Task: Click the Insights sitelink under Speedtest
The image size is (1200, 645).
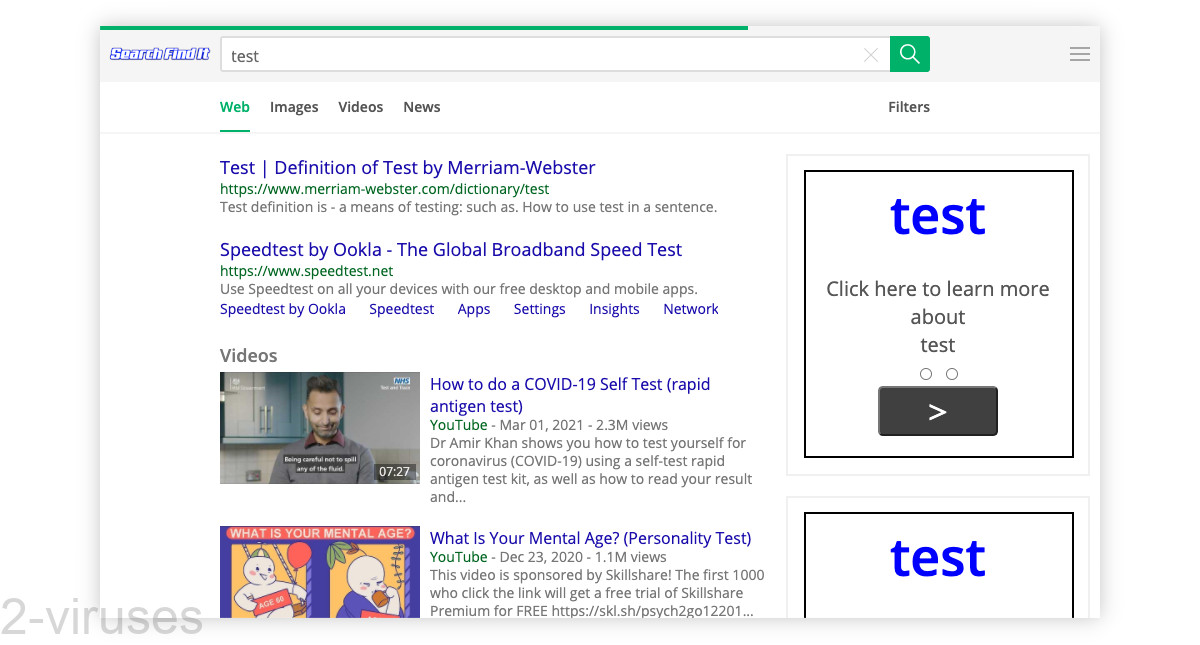Action: click(x=614, y=309)
